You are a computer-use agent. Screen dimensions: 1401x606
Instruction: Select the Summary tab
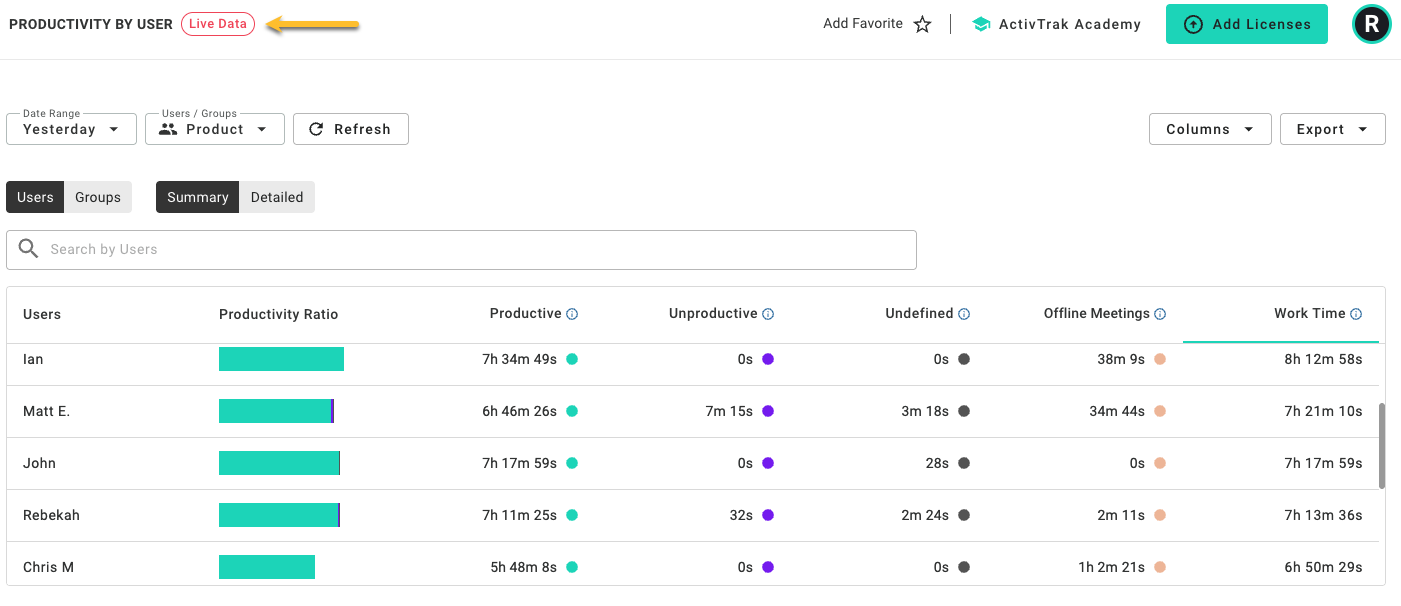[x=198, y=197]
